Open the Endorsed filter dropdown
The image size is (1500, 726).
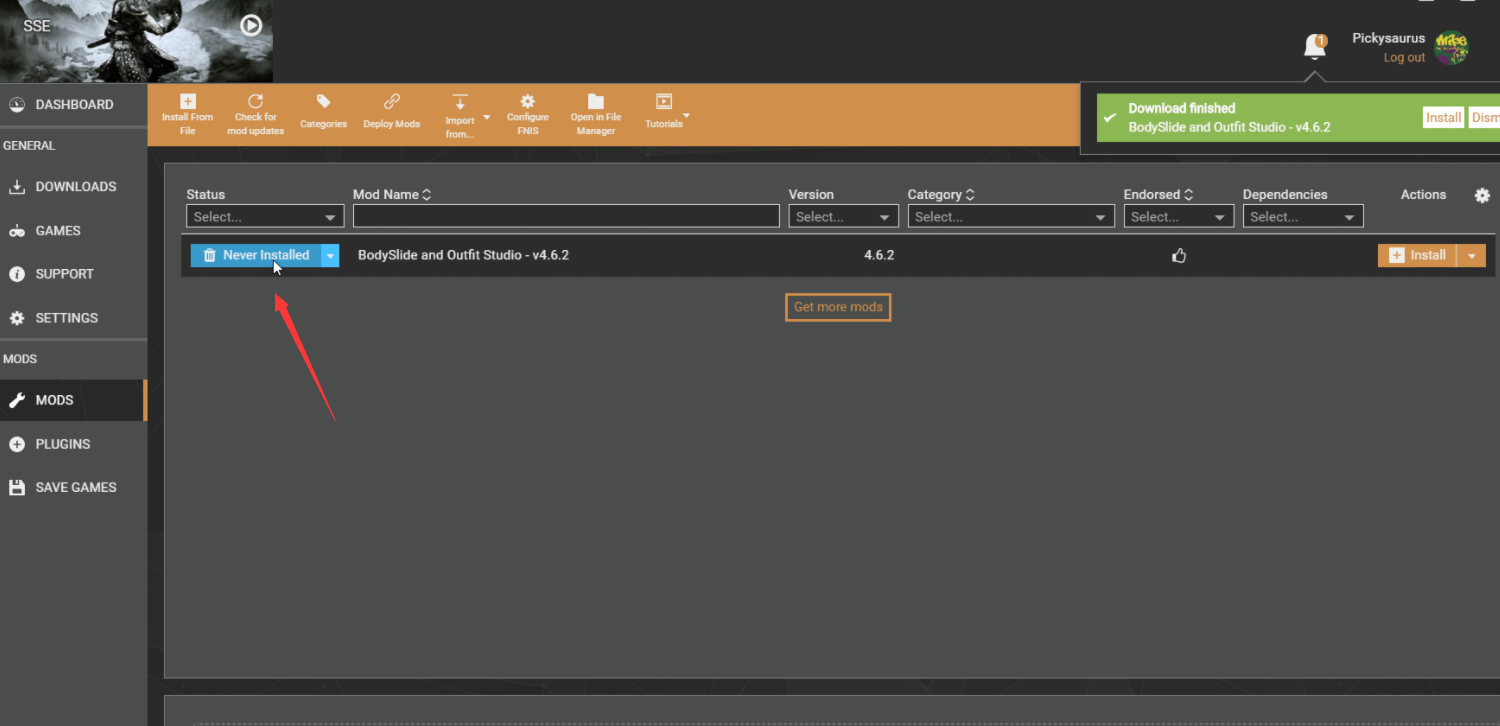pyautogui.click(x=1178, y=217)
